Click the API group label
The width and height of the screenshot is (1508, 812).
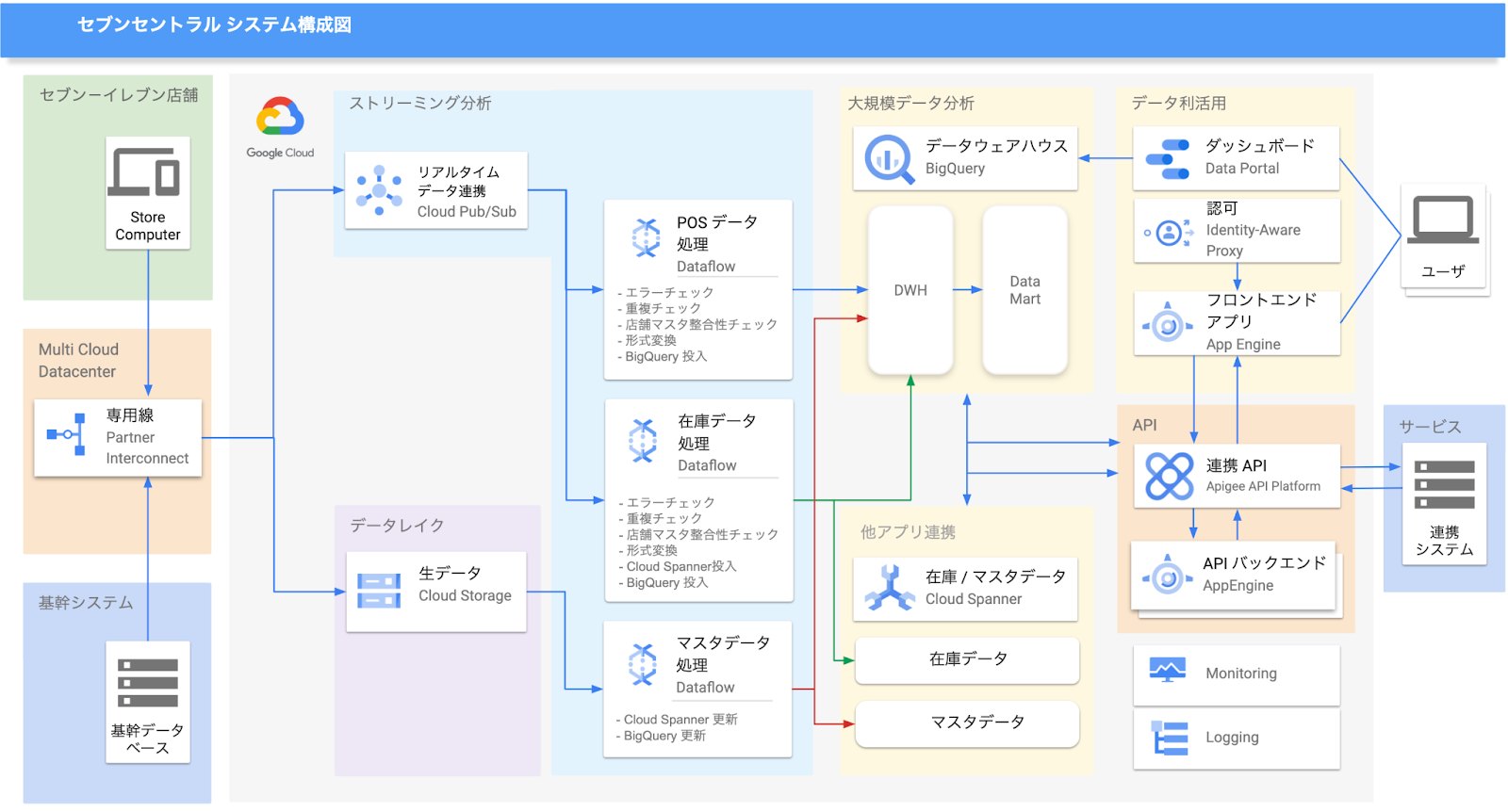pos(1144,426)
